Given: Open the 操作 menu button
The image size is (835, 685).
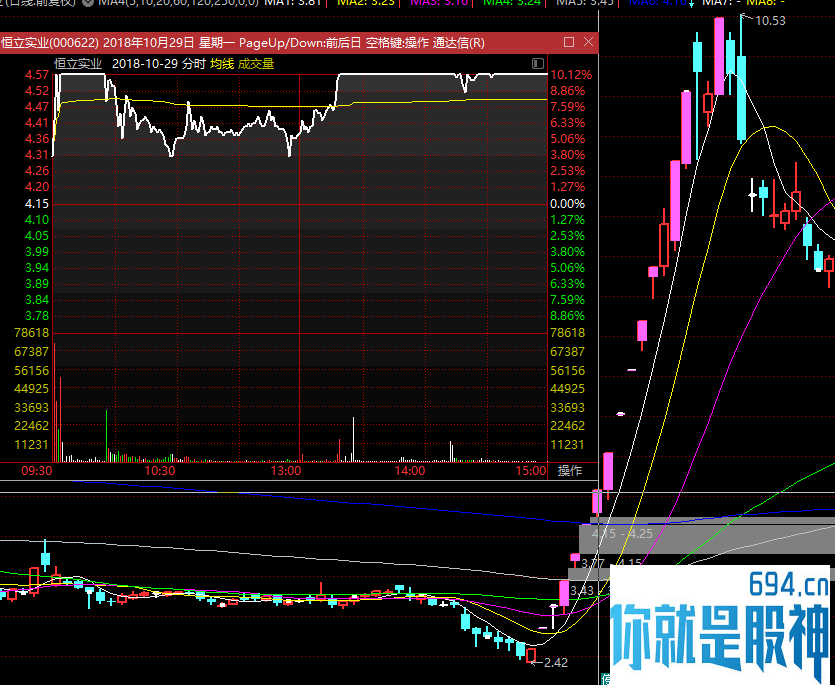Looking at the screenshot, I should coord(570,470).
